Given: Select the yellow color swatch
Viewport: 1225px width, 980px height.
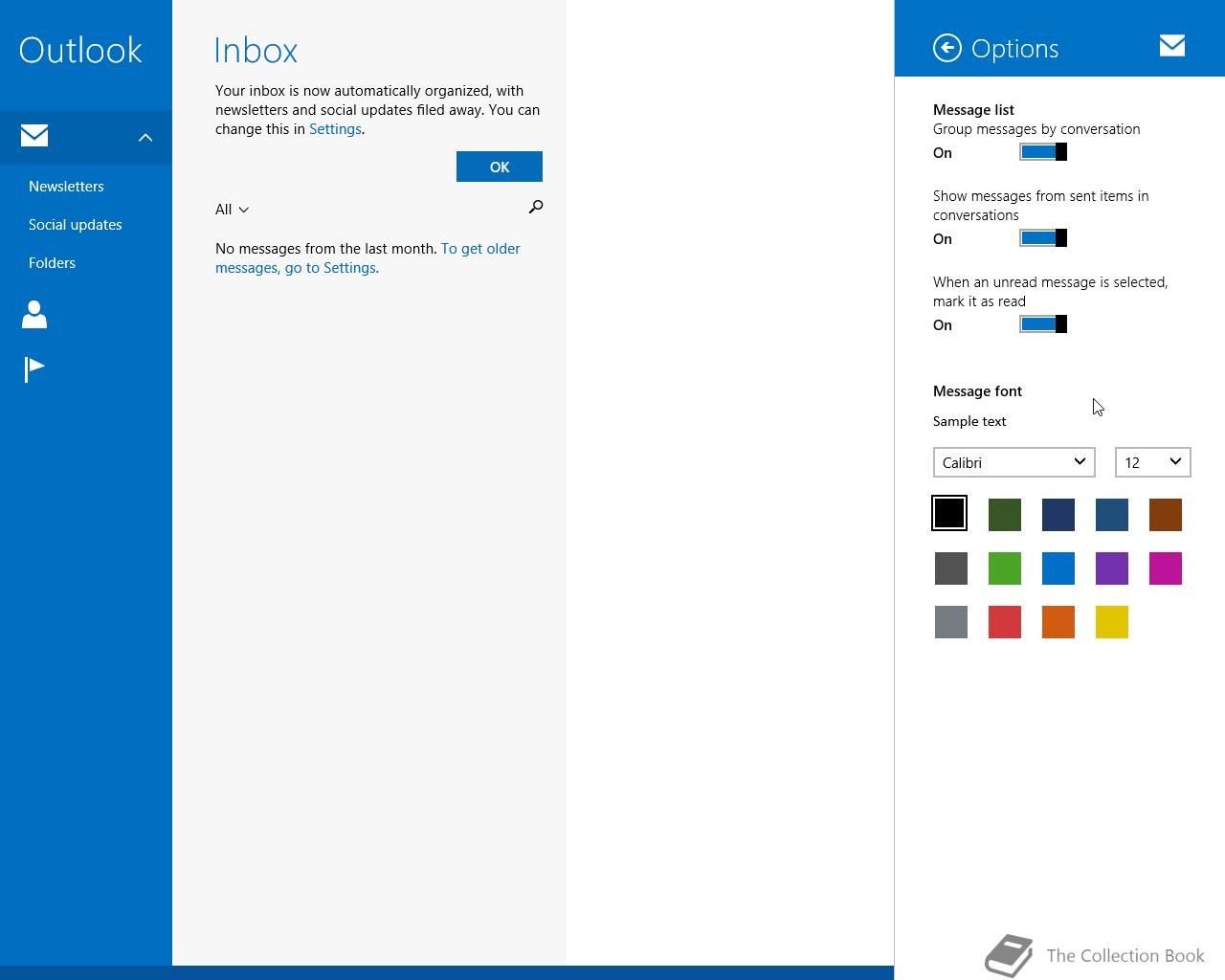Looking at the screenshot, I should 1112,622.
